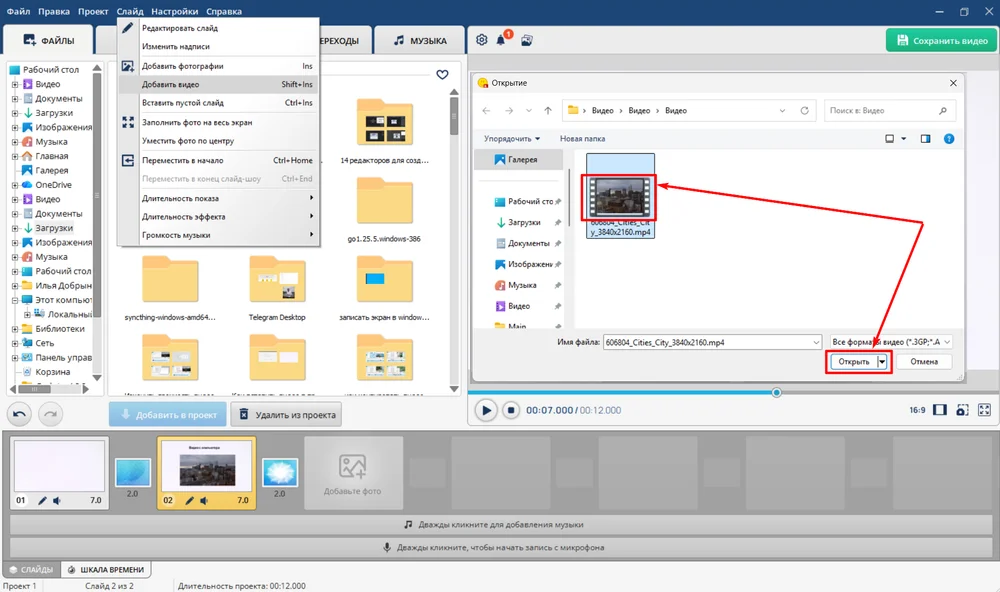Click the favorites heart icon
Screen dimensions: 1000x592
click(442, 75)
